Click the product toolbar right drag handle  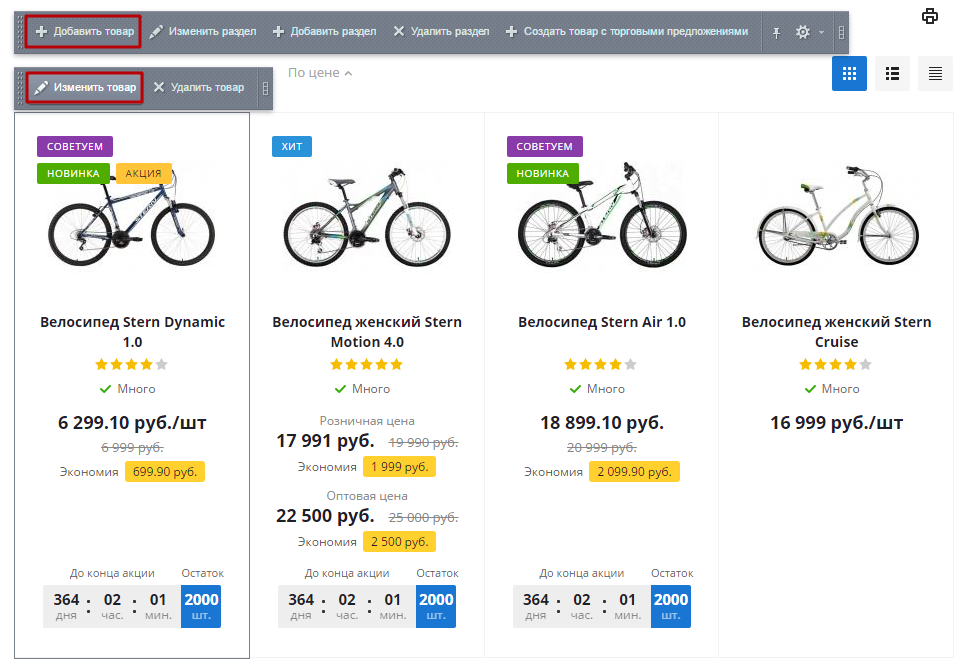click(x=265, y=88)
